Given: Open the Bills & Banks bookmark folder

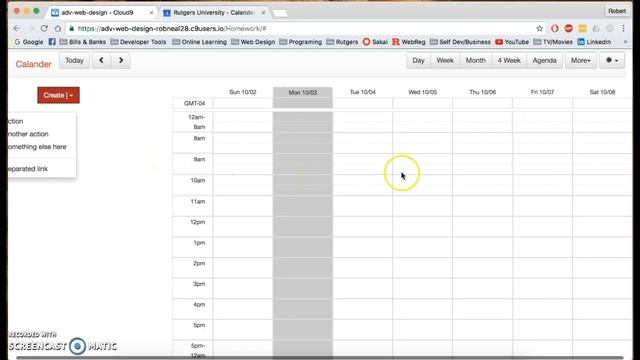Looking at the screenshot, I should pyautogui.click(x=82, y=42).
